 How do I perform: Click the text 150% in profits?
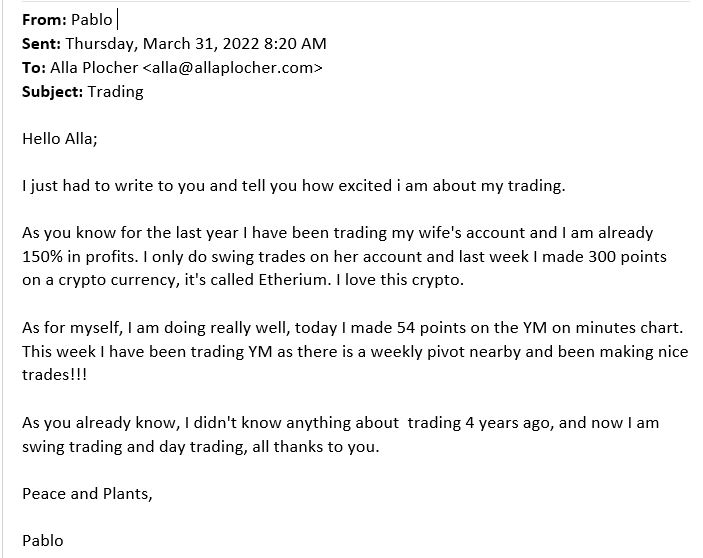pyautogui.click(x=80, y=256)
